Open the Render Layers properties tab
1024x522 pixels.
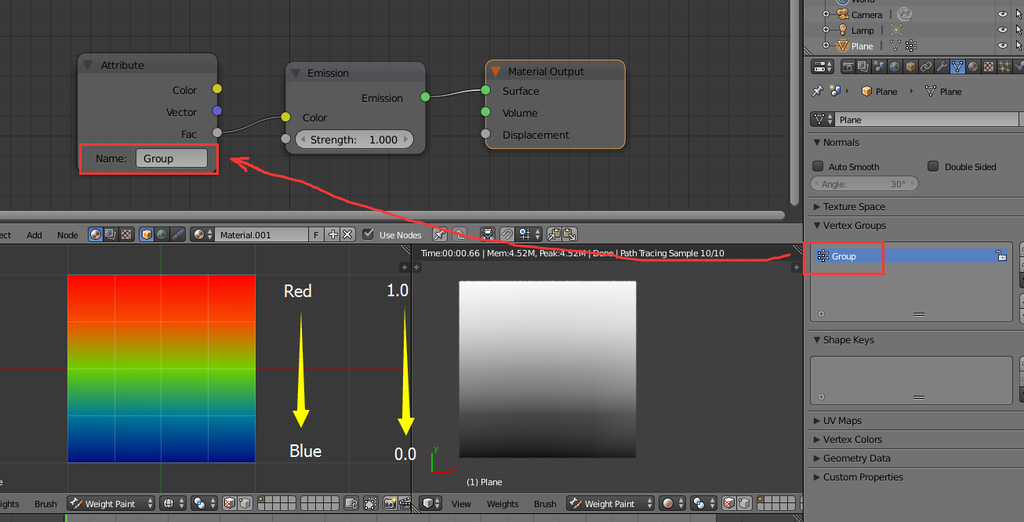pos(863,67)
